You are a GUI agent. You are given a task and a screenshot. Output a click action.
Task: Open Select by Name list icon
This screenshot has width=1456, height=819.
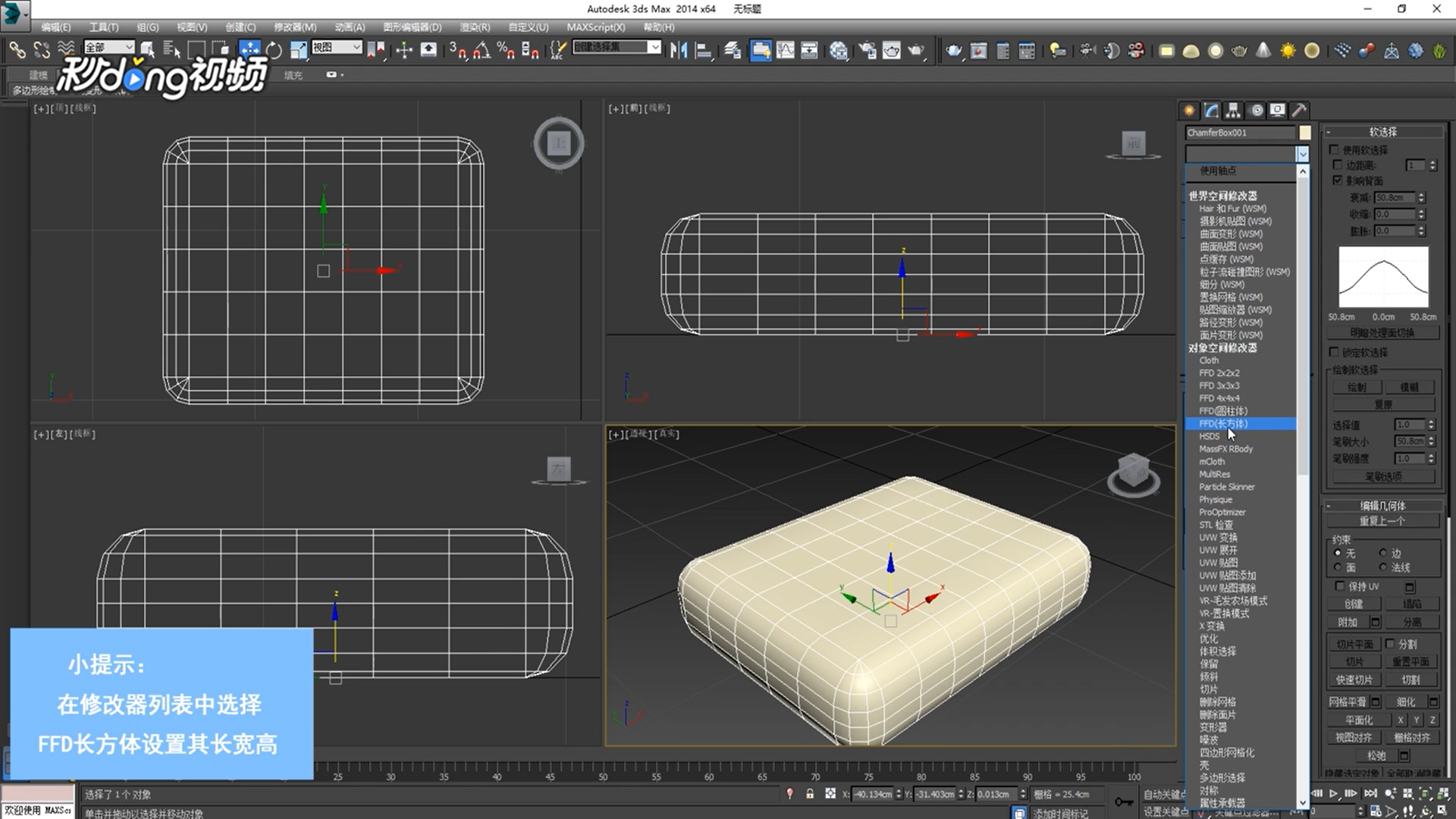172,50
